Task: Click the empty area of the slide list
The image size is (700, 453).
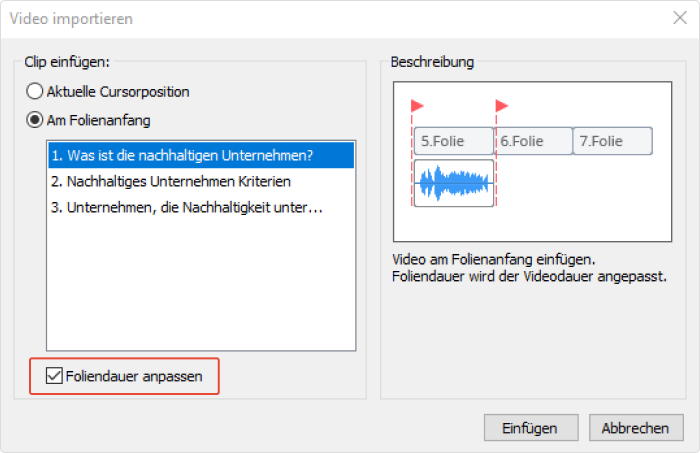Action: pyautogui.click(x=201, y=286)
